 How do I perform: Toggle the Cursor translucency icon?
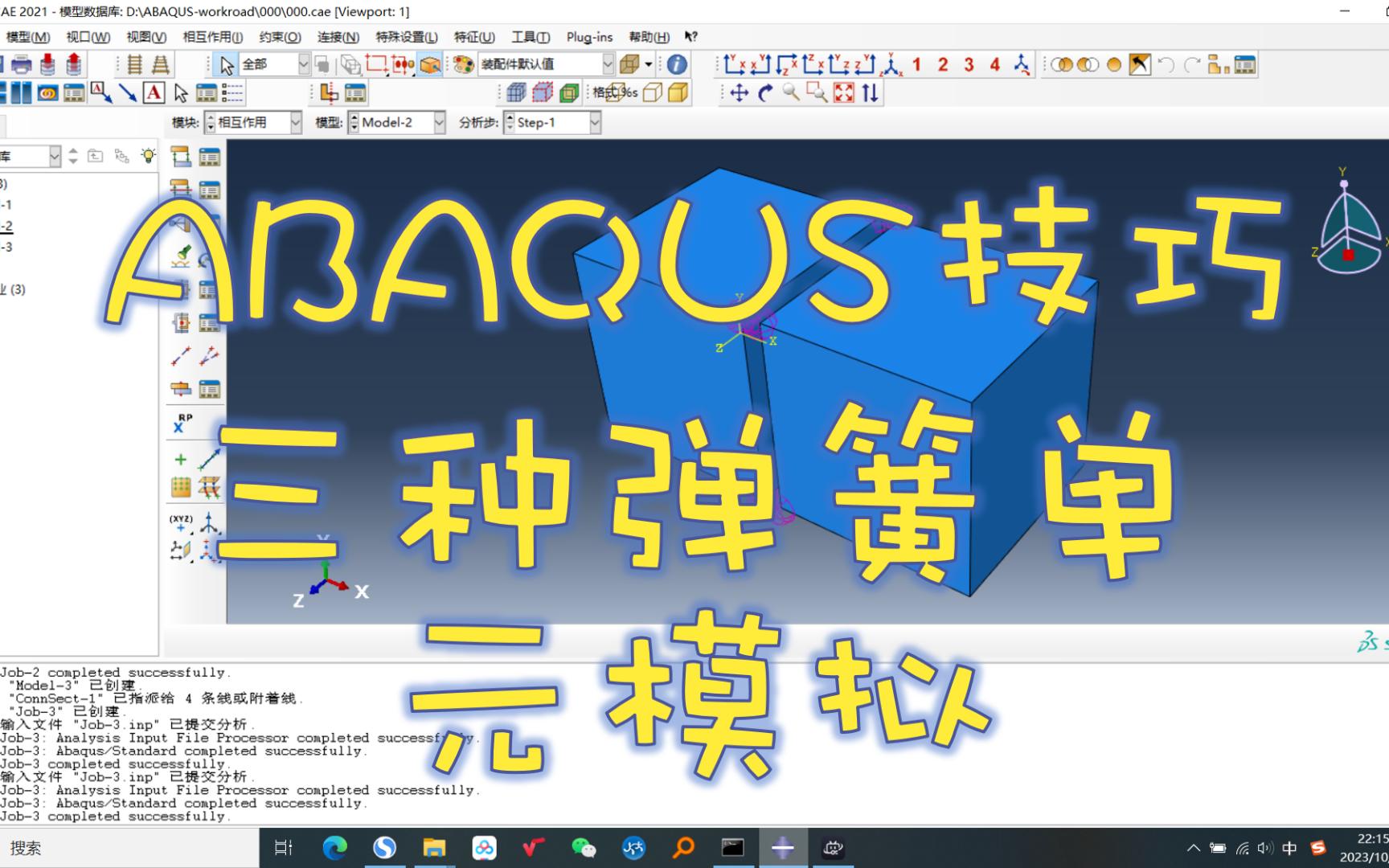[629, 64]
